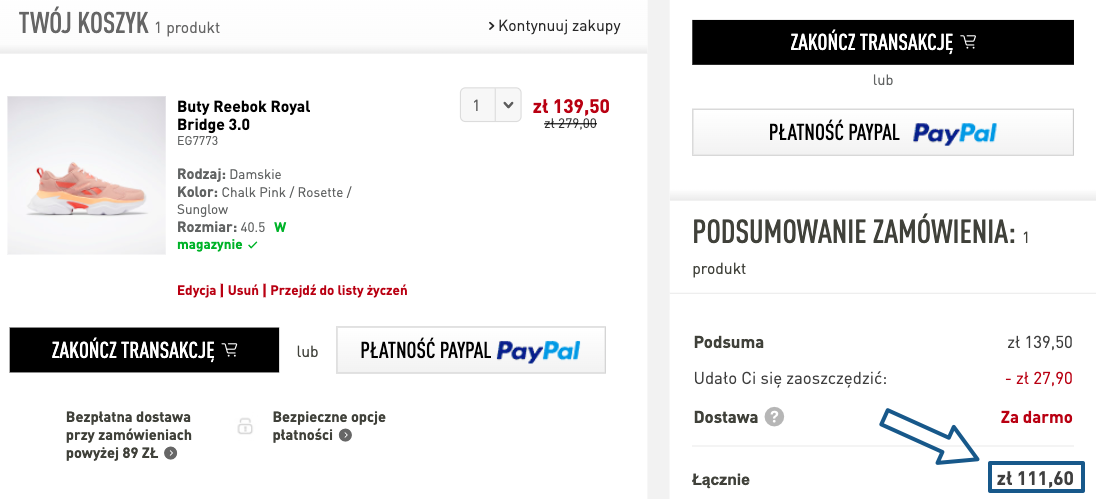
Task: Click the PayPal logo in the sidebar button
Action: [954, 133]
